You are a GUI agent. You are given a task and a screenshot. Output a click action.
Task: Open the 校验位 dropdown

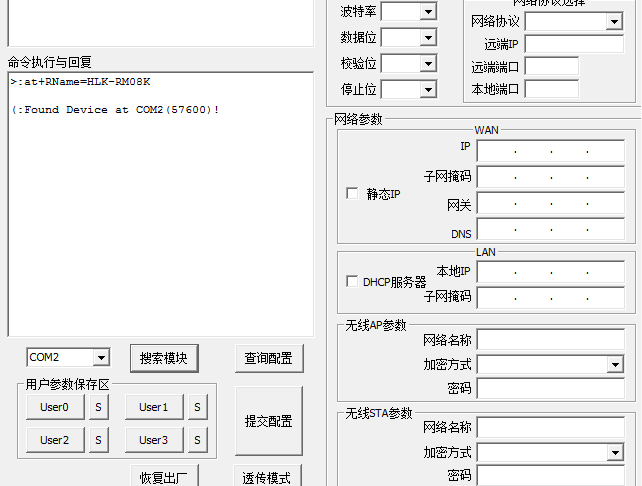coord(428,63)
